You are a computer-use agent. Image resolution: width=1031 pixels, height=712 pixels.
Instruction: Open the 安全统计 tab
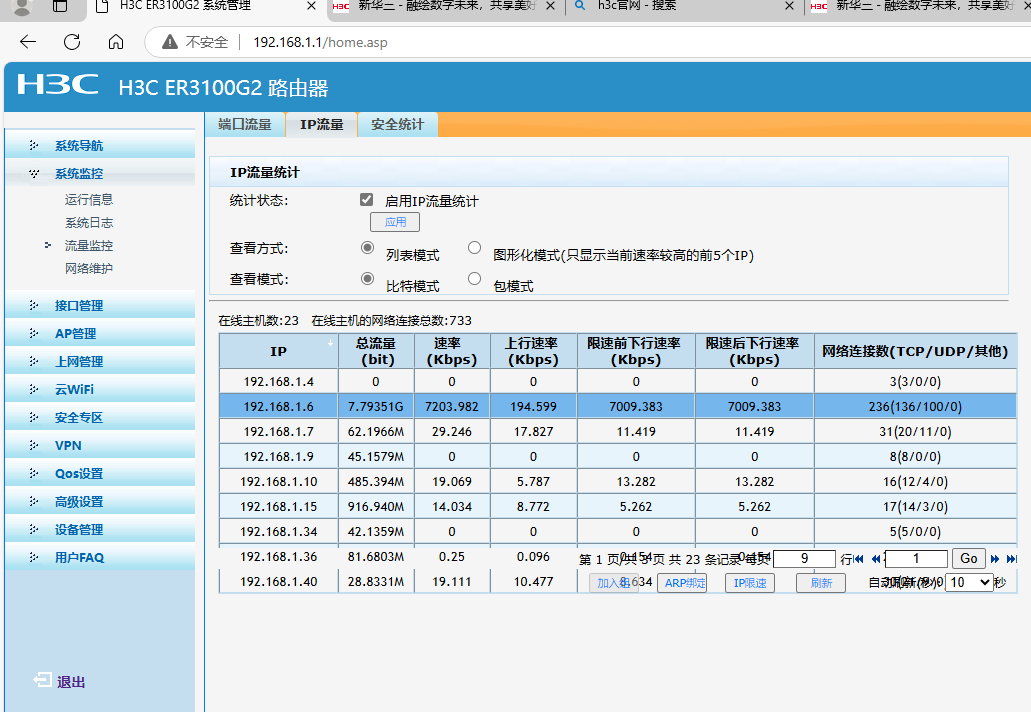click(397, 125)
